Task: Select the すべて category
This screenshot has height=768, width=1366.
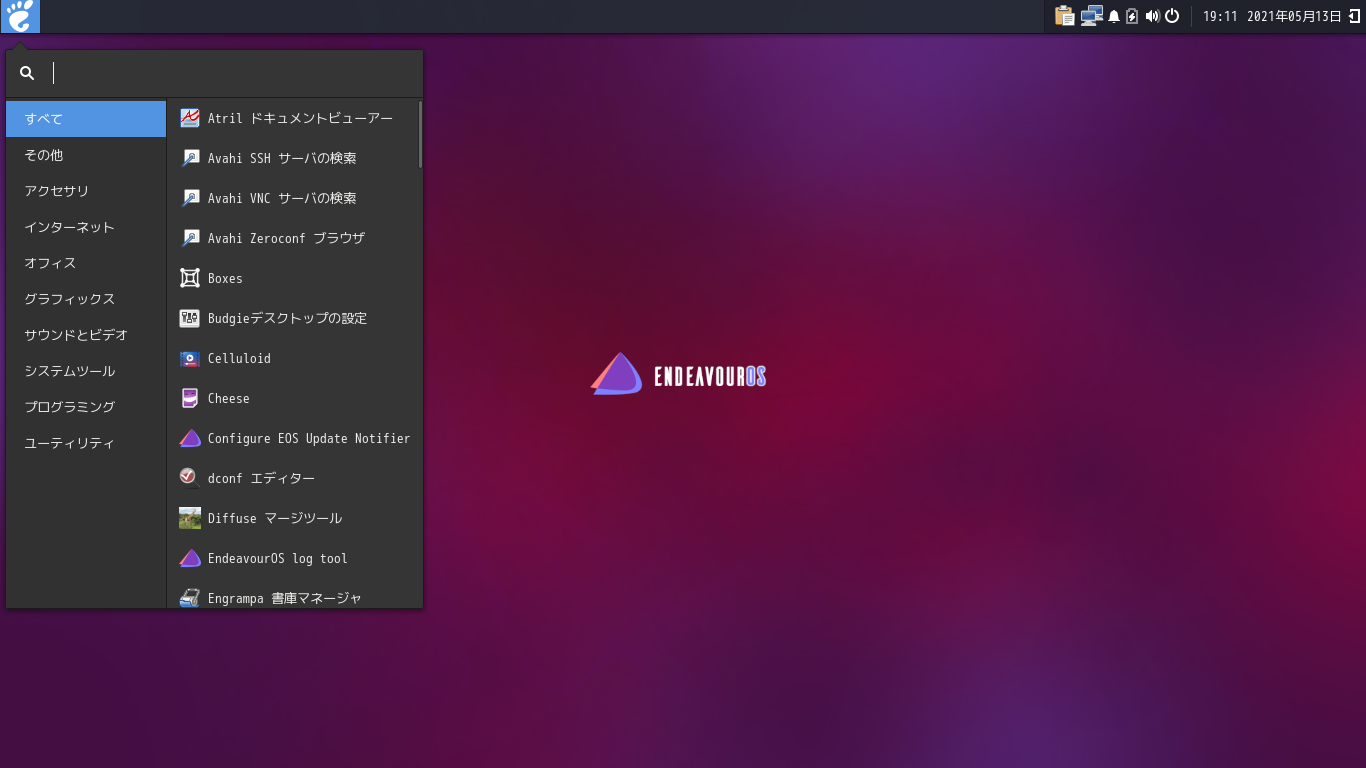Action: (86, 119)
